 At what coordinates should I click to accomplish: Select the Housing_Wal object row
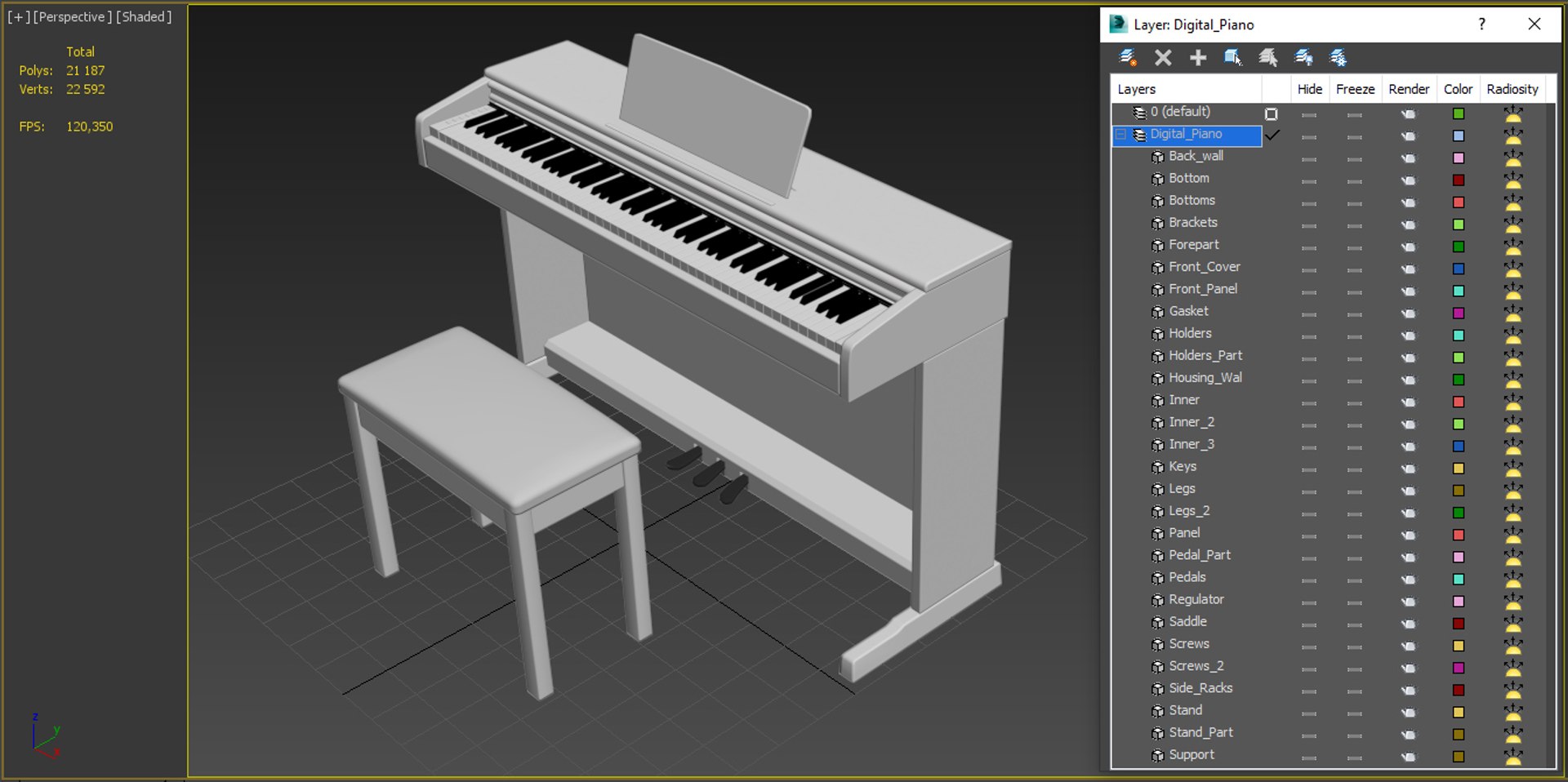1205,378
